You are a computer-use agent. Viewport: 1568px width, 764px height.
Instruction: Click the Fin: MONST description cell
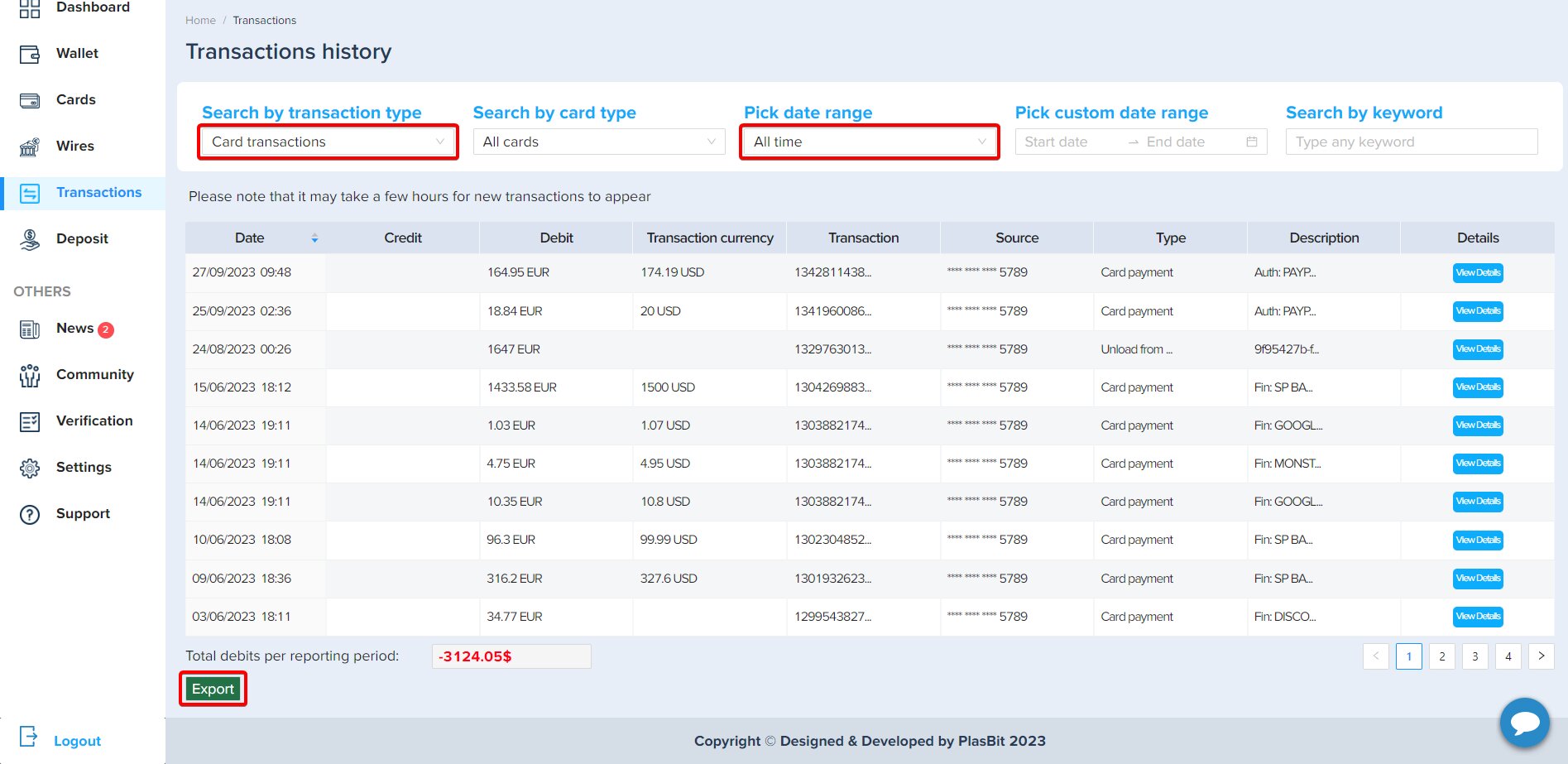pyautogui.click(x=1324, y=464)
